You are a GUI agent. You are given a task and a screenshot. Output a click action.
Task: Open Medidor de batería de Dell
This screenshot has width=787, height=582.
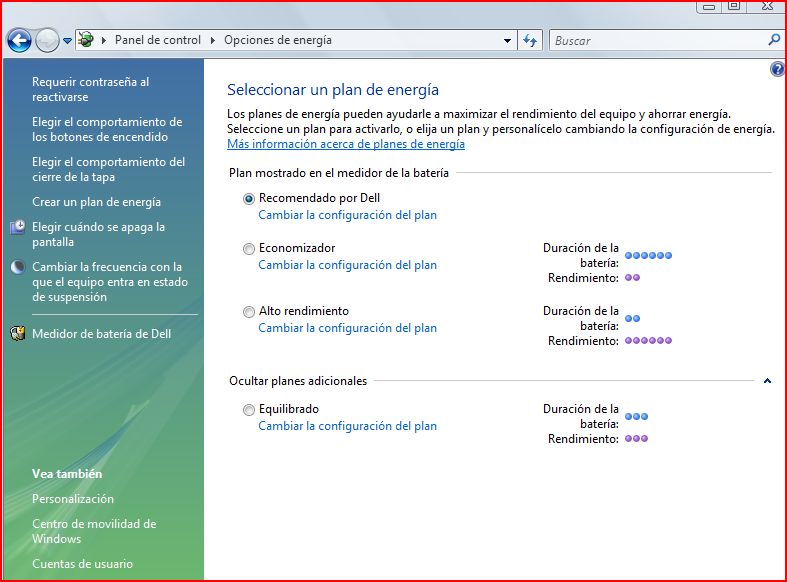pos(101,334)
